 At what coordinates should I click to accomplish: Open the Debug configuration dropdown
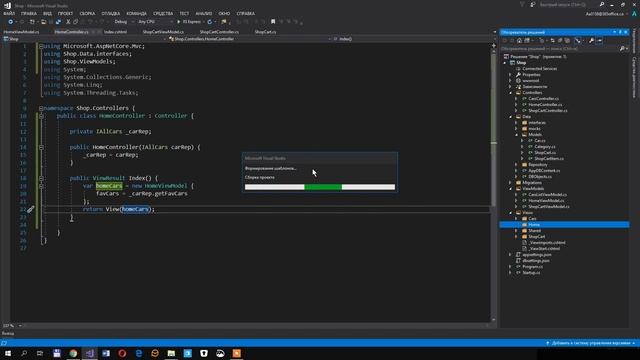click(123, 22)
